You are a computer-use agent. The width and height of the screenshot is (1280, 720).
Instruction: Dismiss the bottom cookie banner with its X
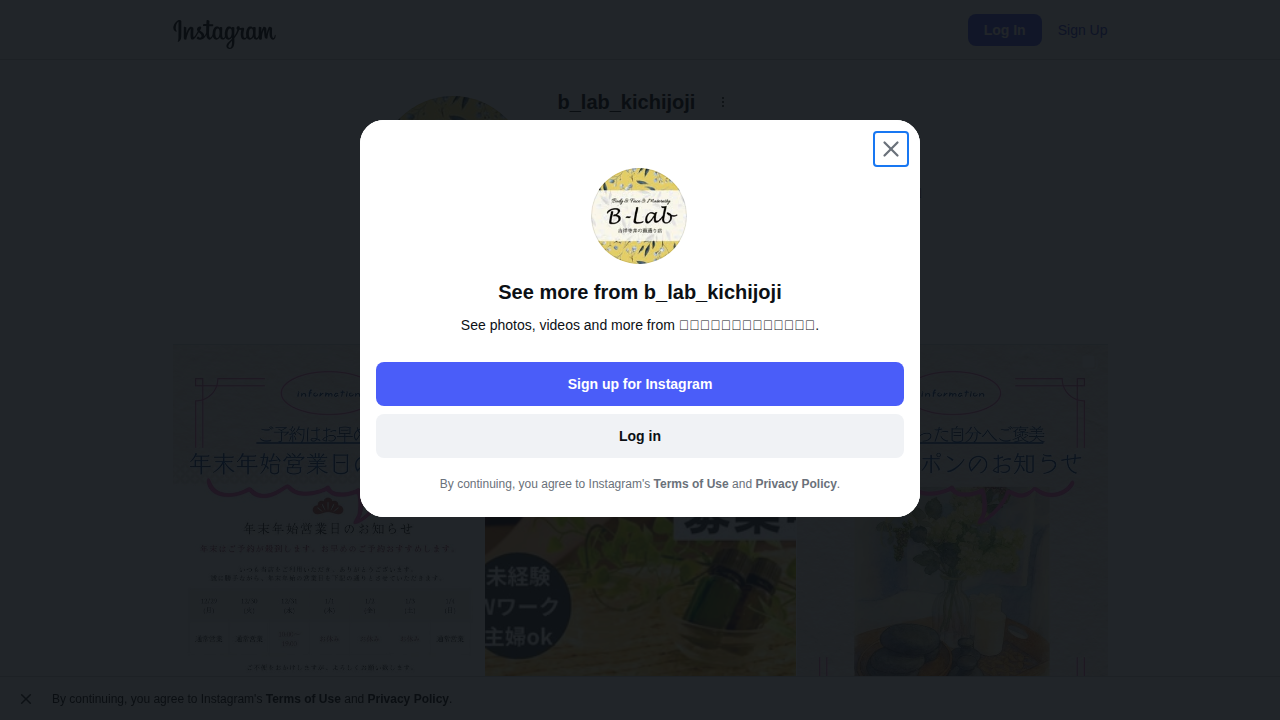[x=26, y=699]
